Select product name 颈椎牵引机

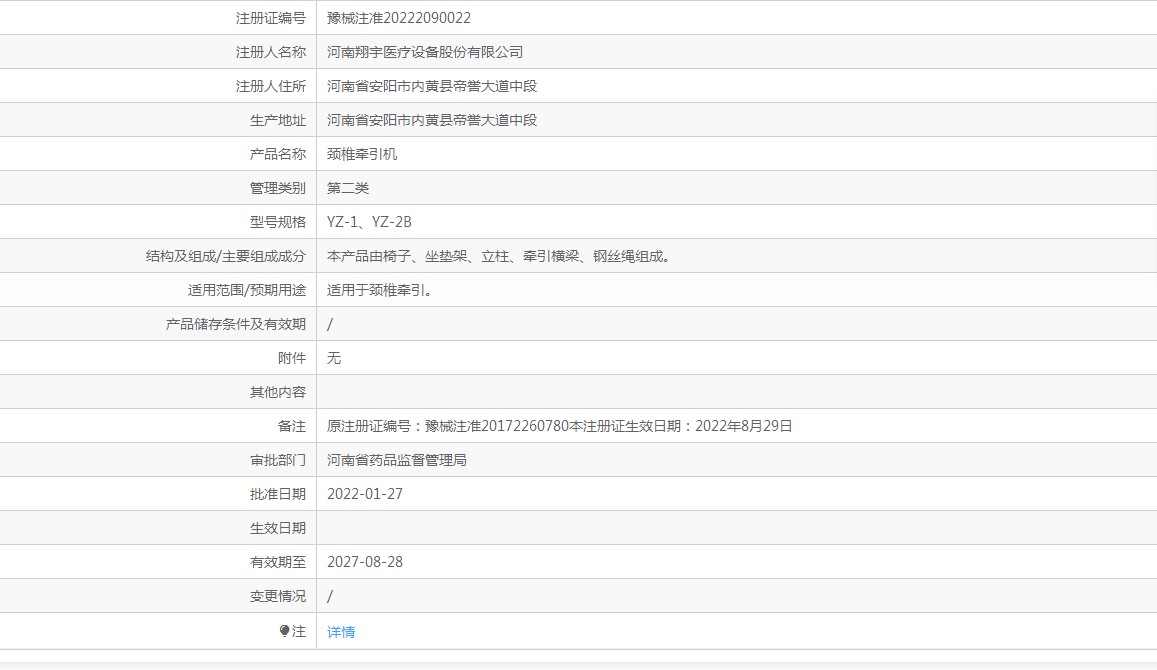362,153
